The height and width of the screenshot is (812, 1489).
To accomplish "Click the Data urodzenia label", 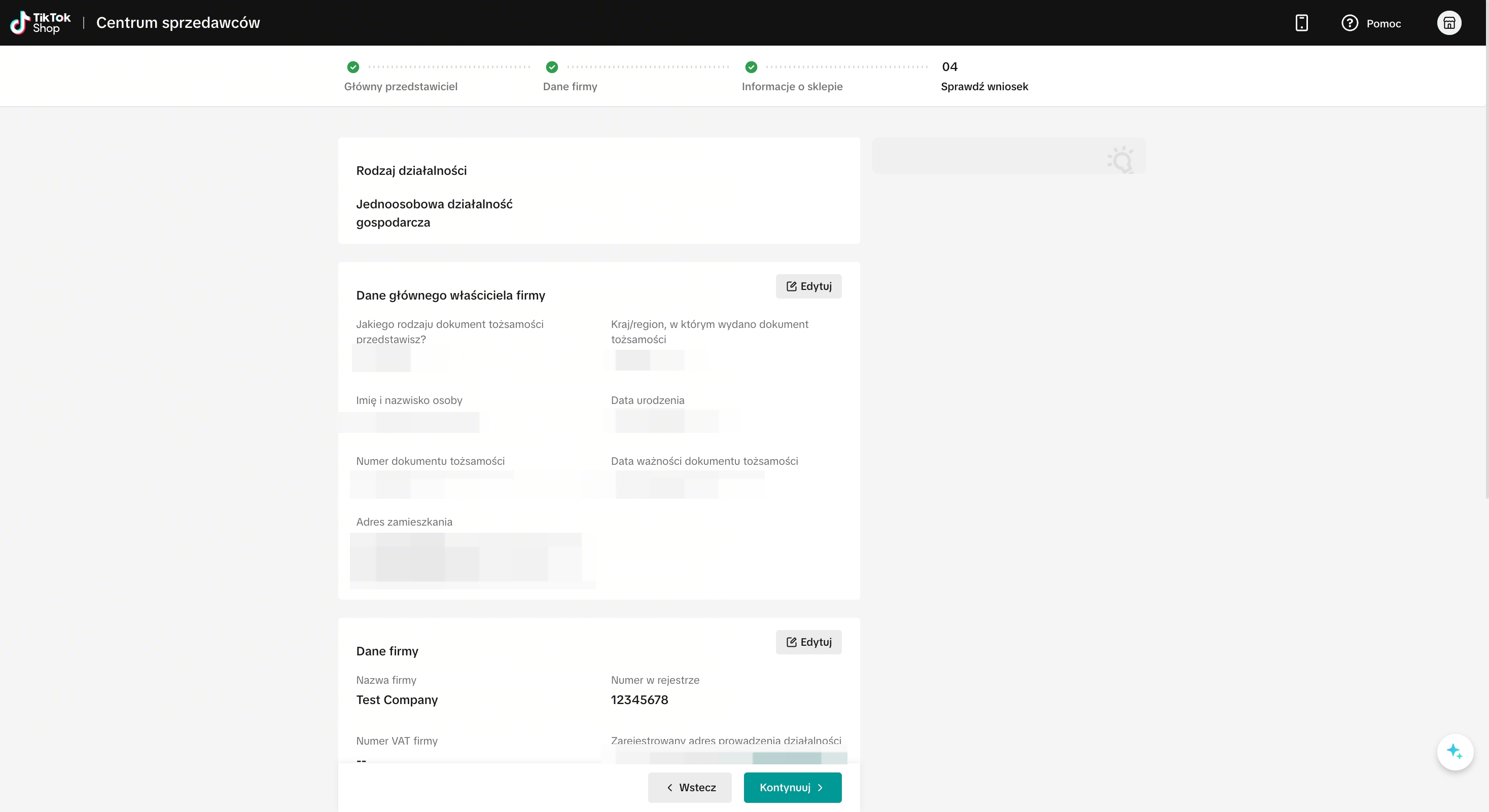I will click(x=648, y=400).
